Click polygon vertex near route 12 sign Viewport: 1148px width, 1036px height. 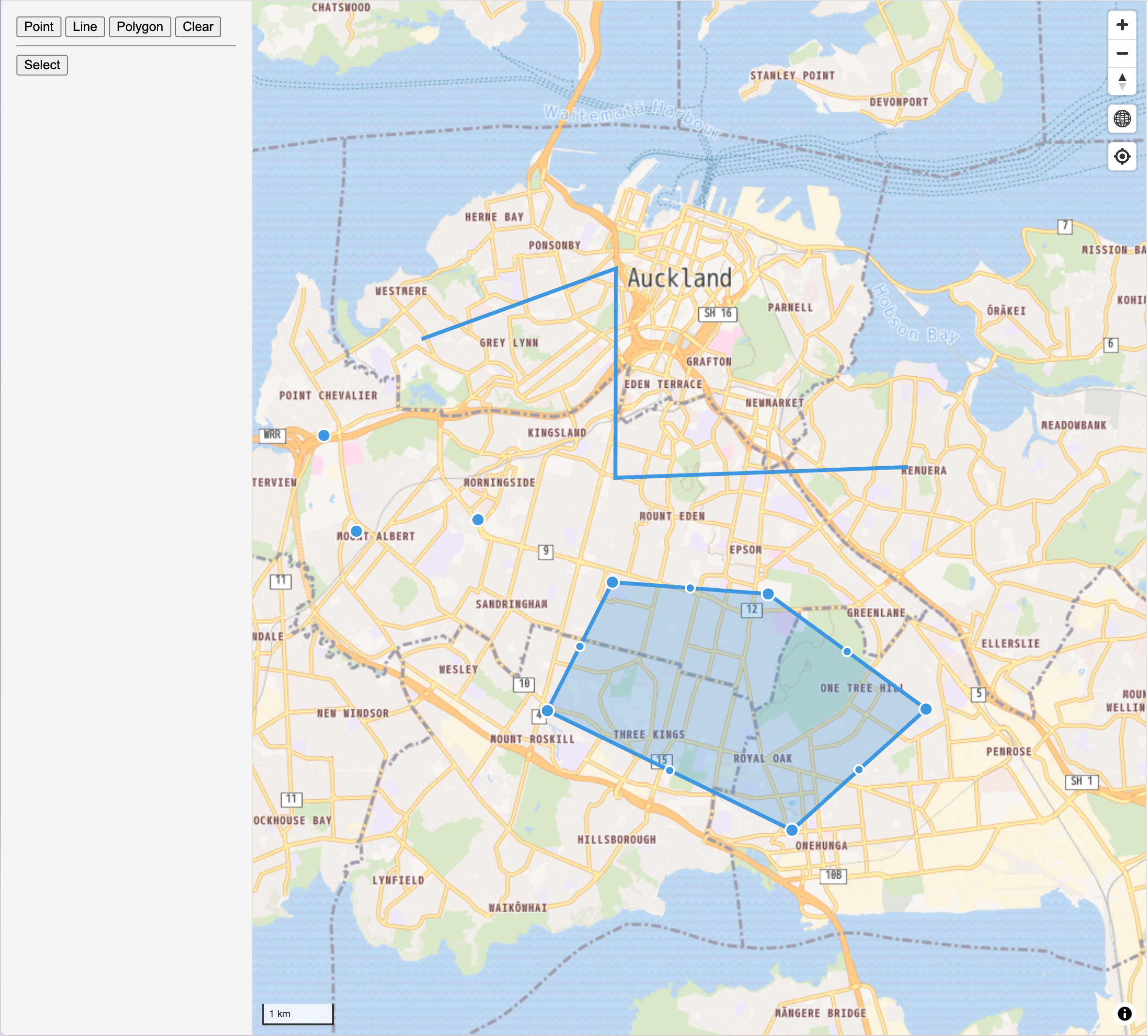point(768,594)
